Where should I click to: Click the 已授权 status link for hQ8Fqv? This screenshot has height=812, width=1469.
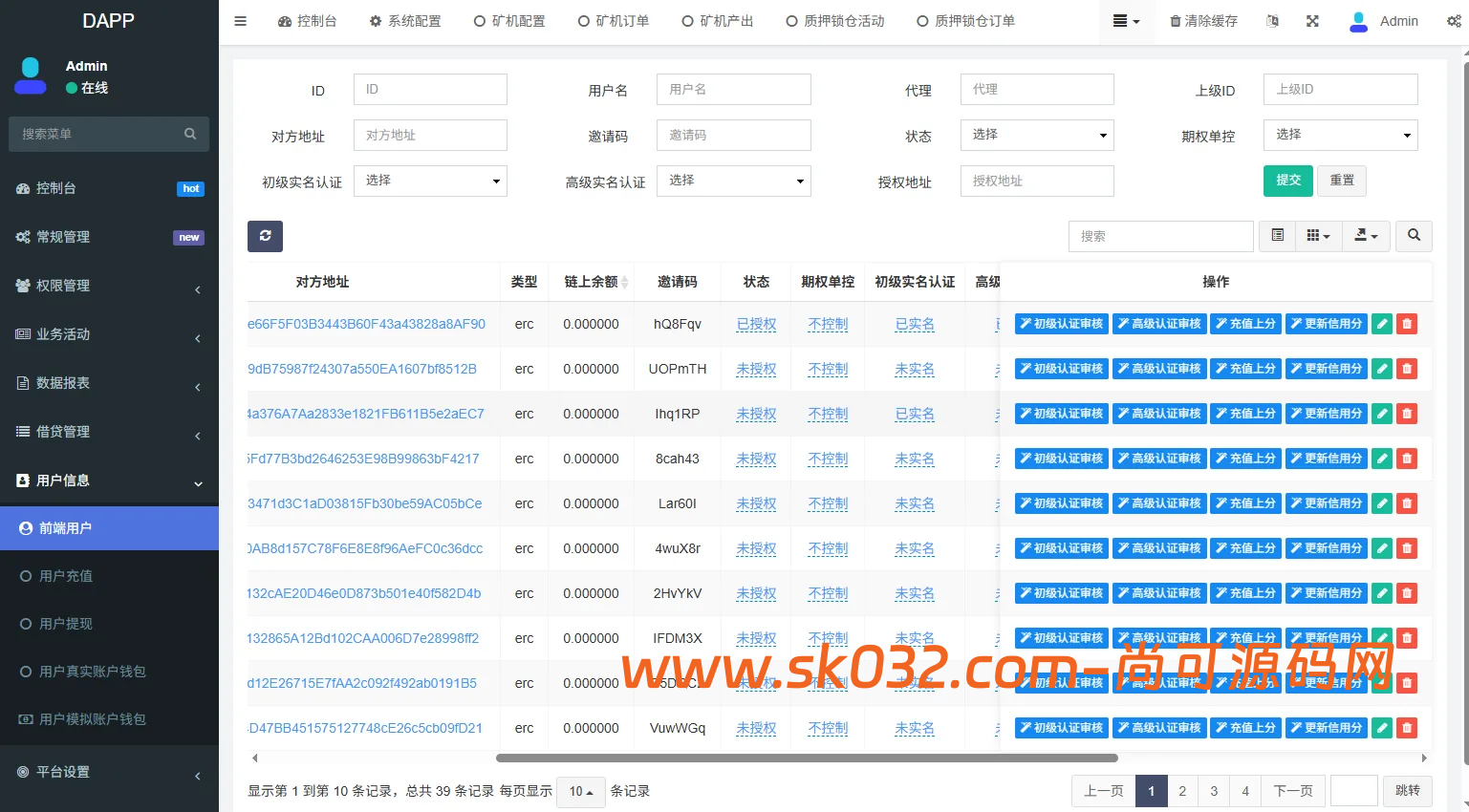click(756, 324)
